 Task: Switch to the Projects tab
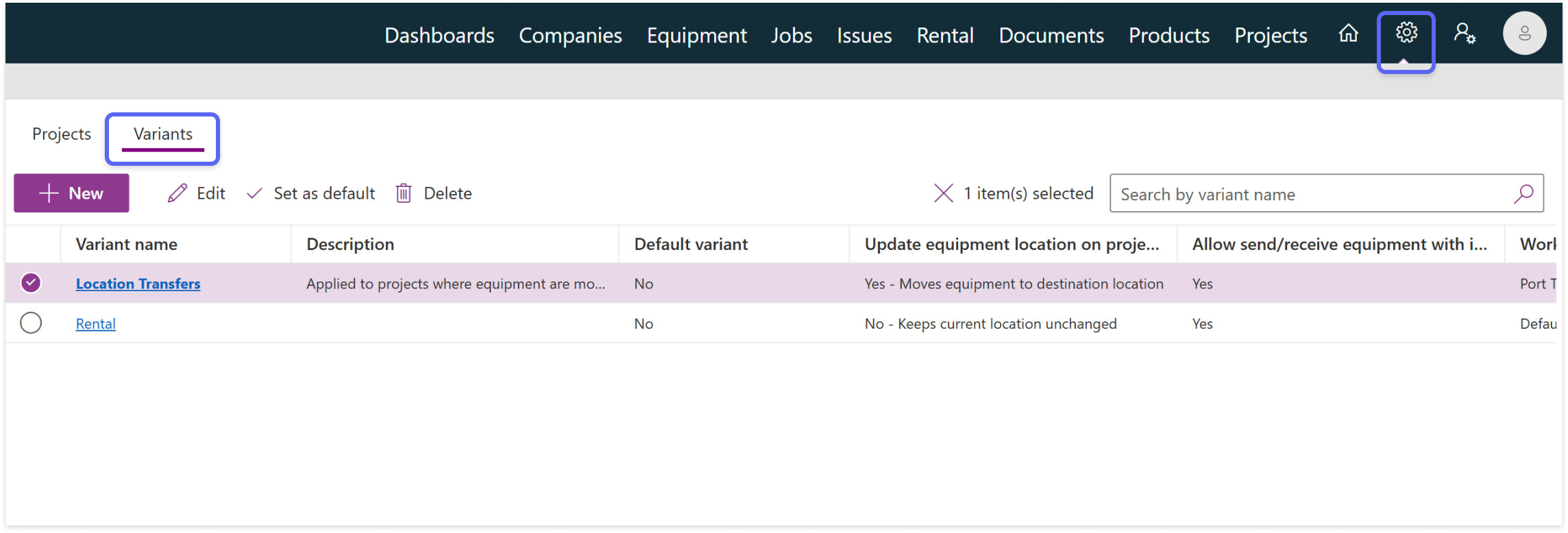[x=62, y=134]
